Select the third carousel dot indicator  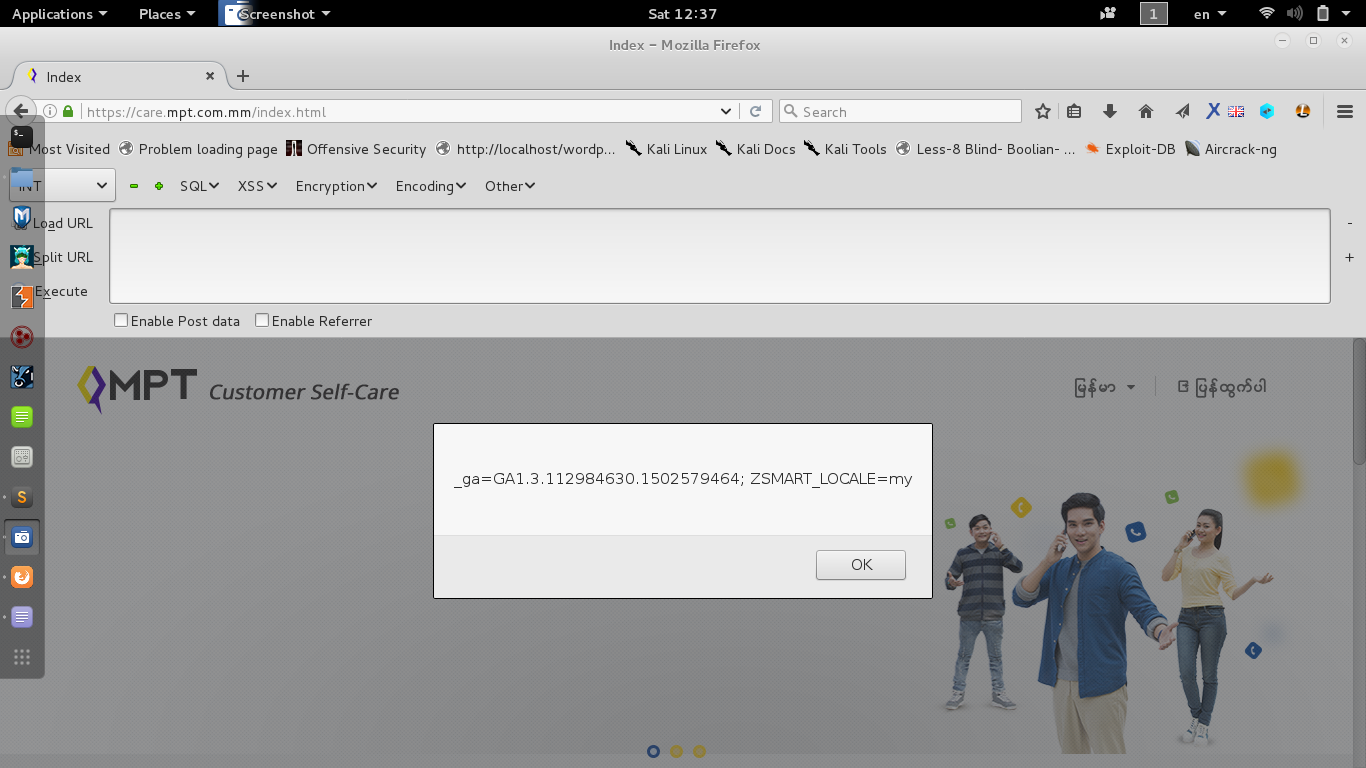[700, 751]
